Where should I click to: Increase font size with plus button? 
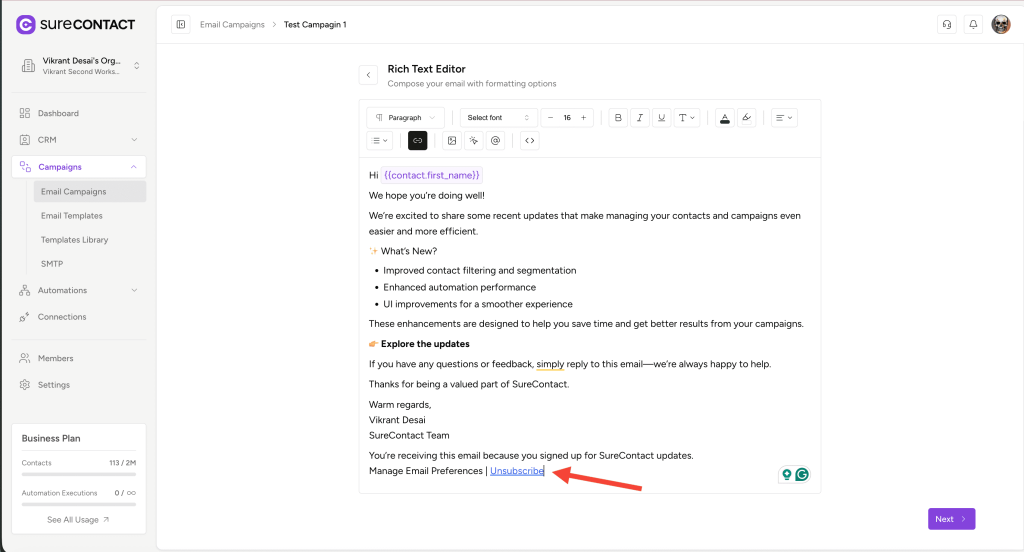pyautogui.click(x=584, y=118)
